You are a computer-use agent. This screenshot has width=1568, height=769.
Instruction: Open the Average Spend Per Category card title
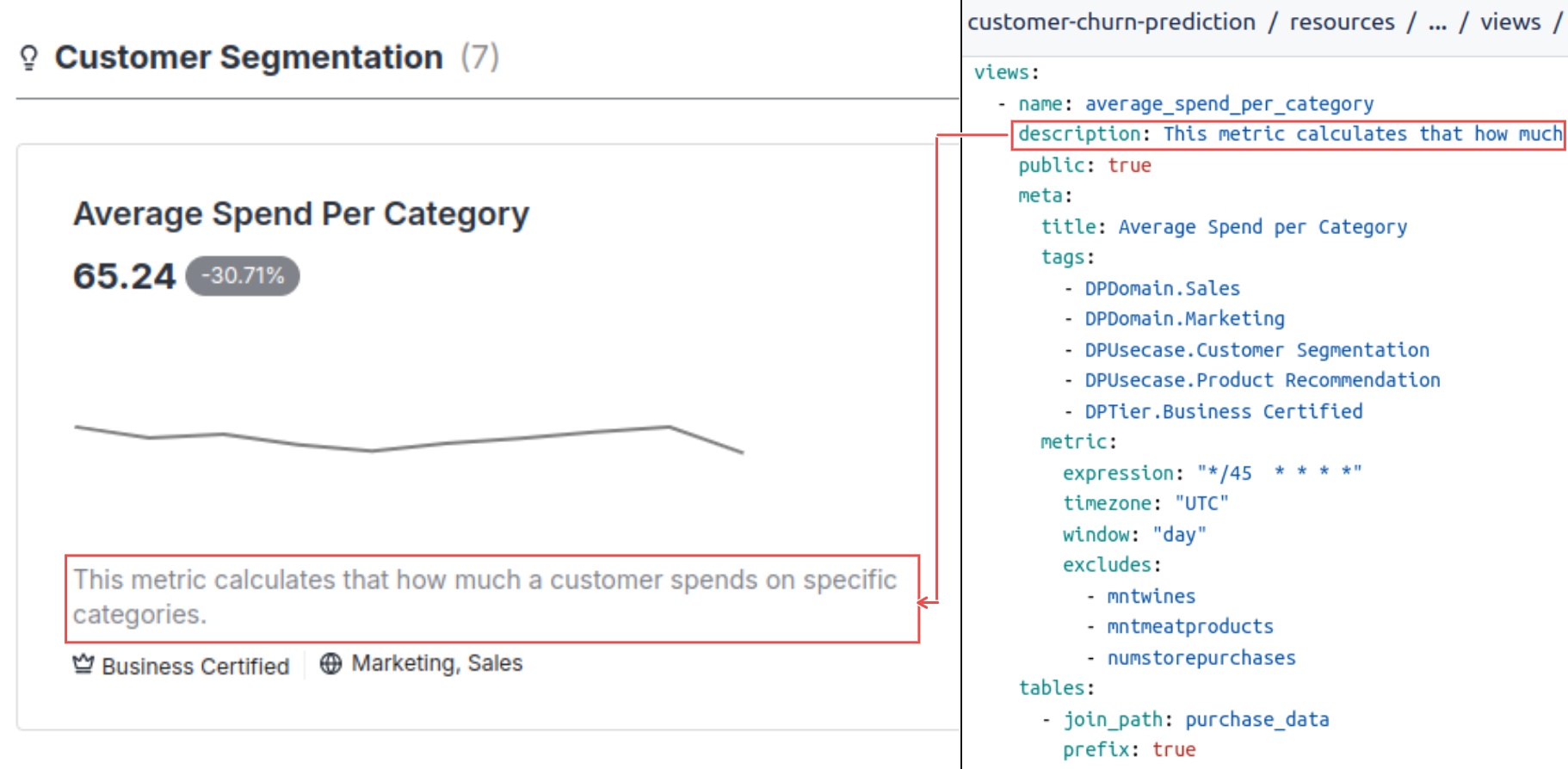coord(301,214)
